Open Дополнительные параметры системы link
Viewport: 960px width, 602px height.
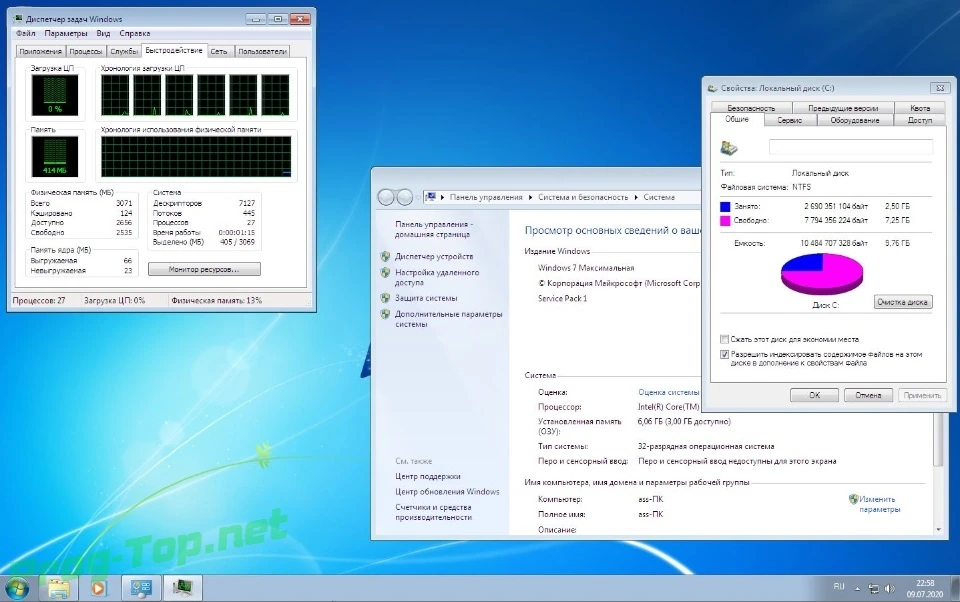(x=448, y=319)
